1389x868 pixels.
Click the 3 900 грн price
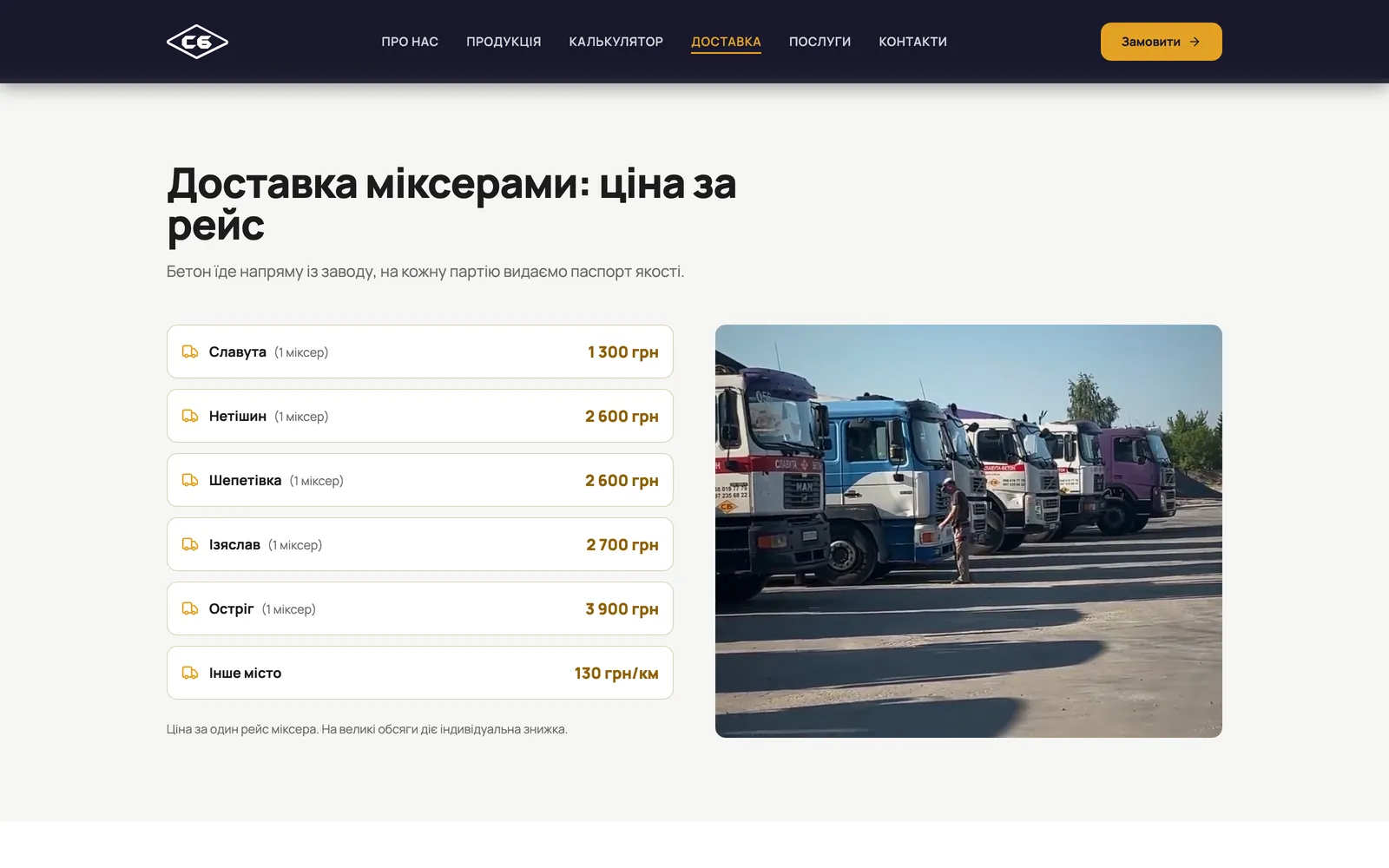point(622,608)
